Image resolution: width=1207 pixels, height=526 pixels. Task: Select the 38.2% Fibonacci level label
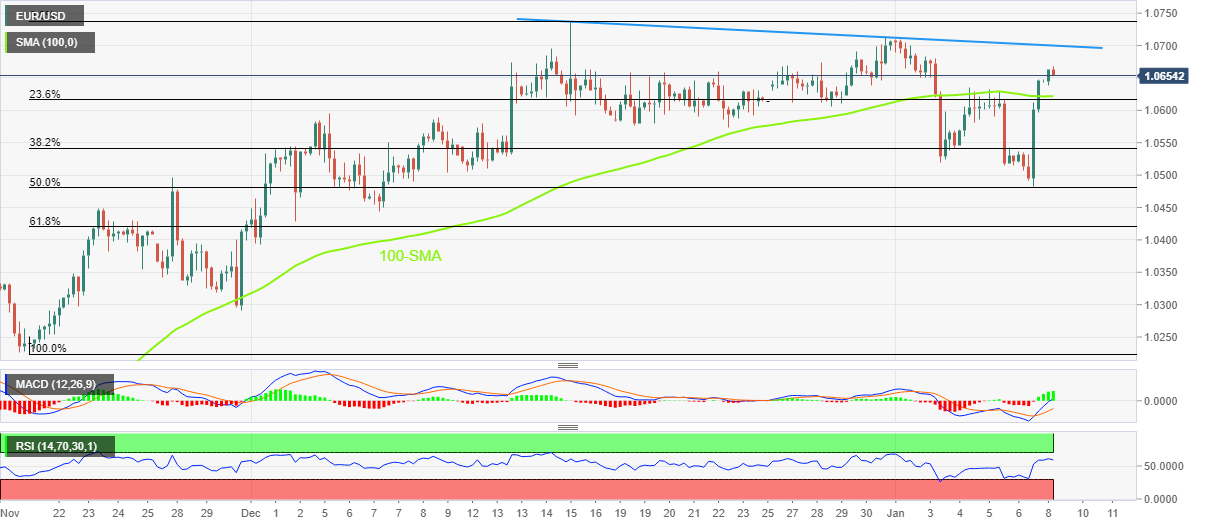(45, 143)
